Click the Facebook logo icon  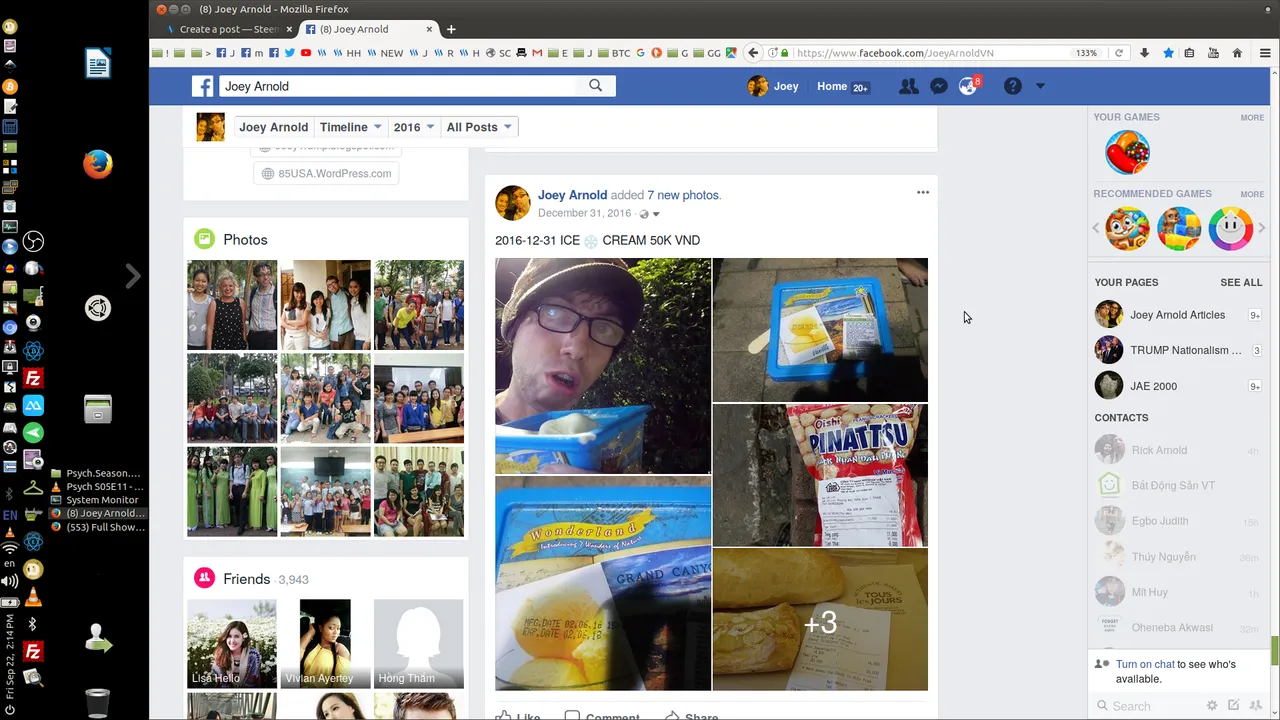(203, 87)
